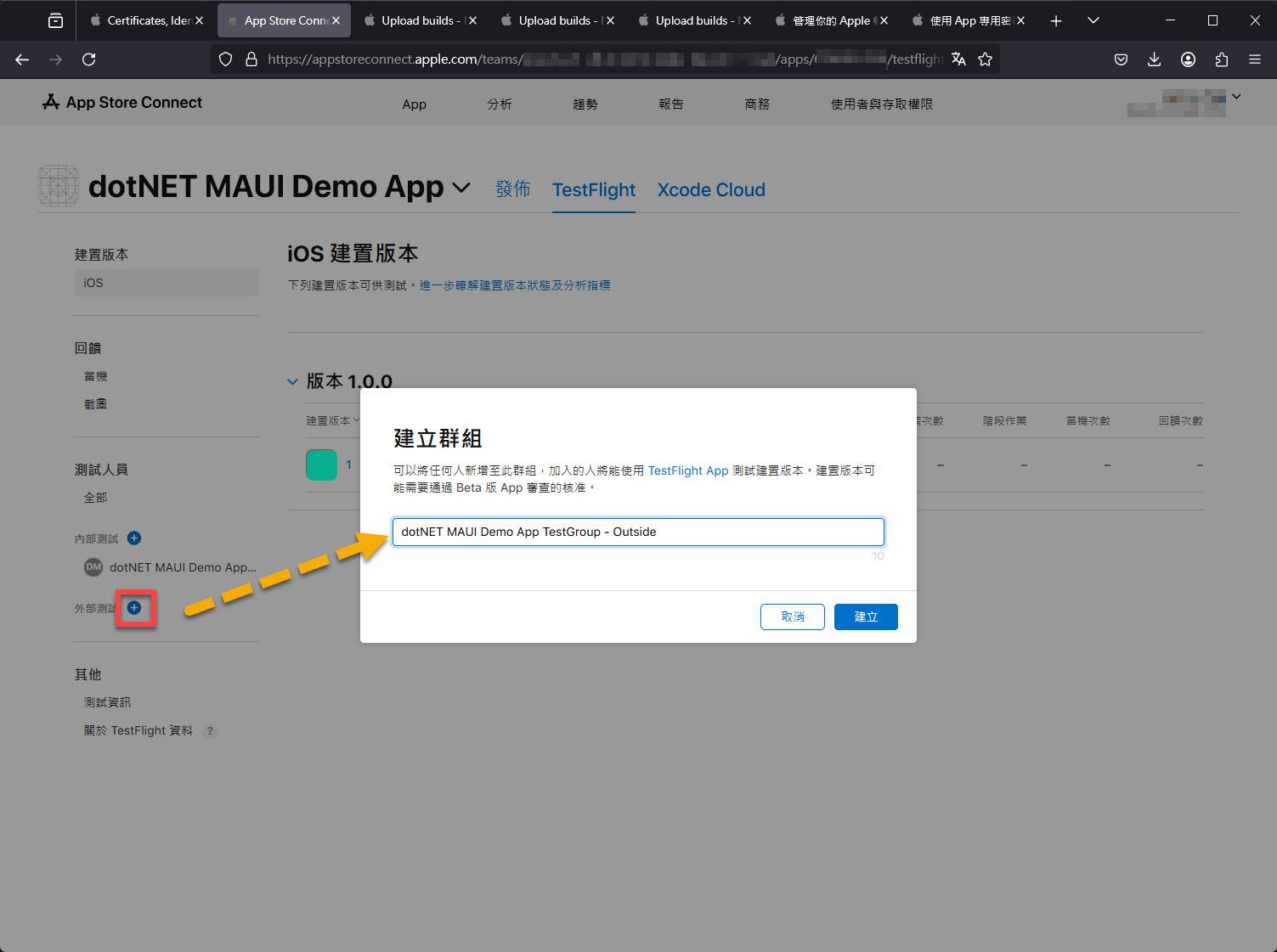Open the 進一步瞭解建置版本狀態及分析指標 link
The height and width of the screenshot is (952, 1277).
click(x=515, y=285)
